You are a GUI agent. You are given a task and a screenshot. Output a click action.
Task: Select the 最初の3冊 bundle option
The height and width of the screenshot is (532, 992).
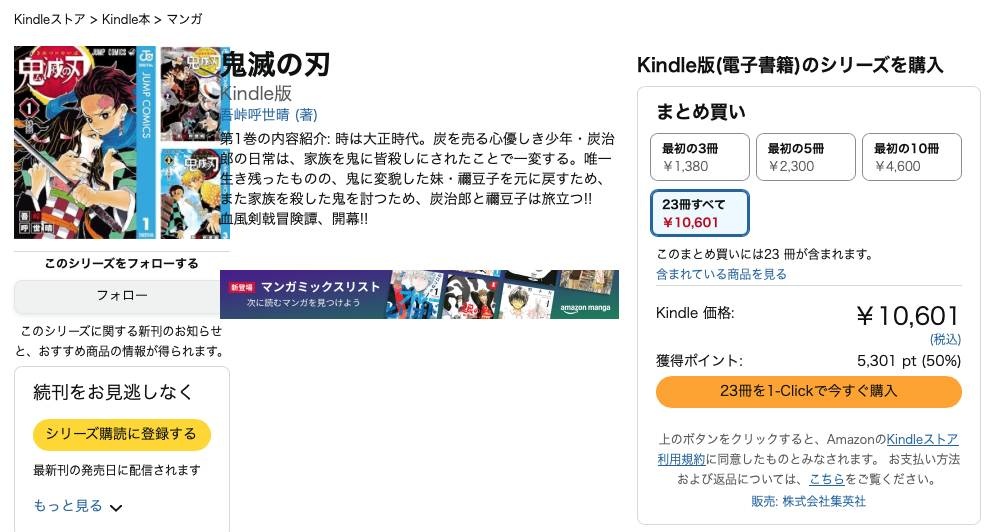[699, 157]
